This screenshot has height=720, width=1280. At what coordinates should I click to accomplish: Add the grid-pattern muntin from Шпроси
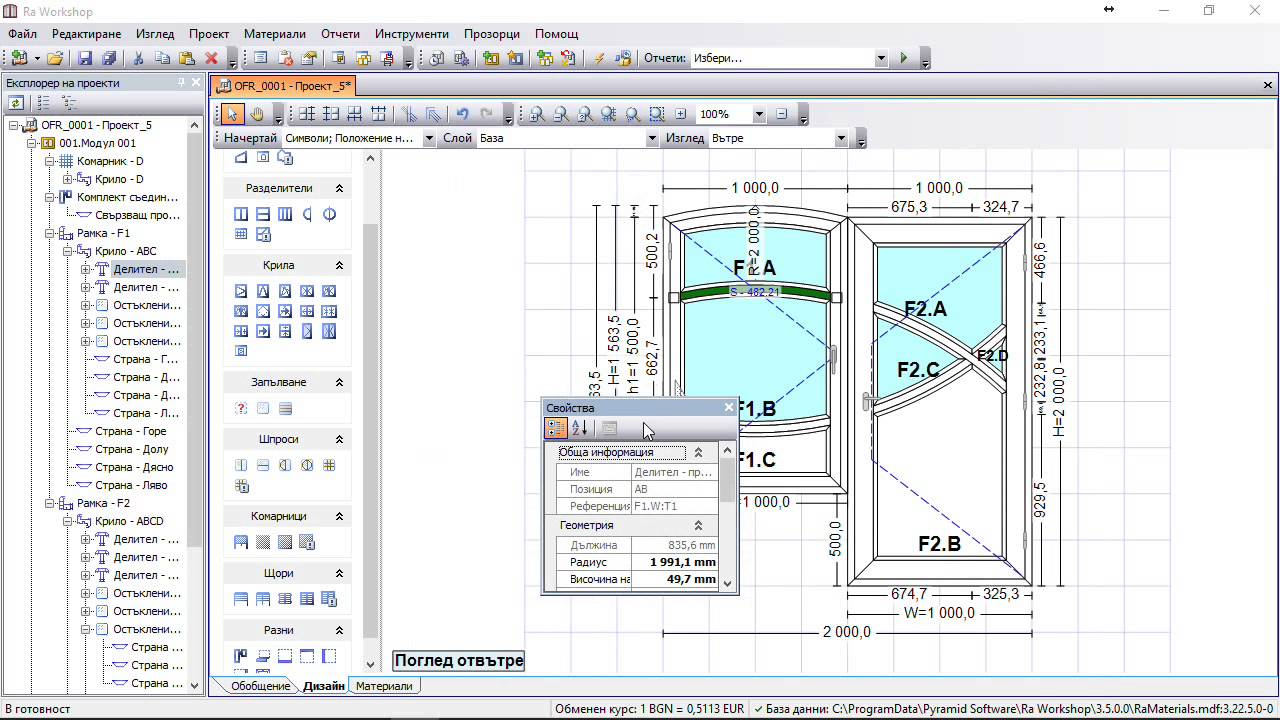click(x=329, y=465)
